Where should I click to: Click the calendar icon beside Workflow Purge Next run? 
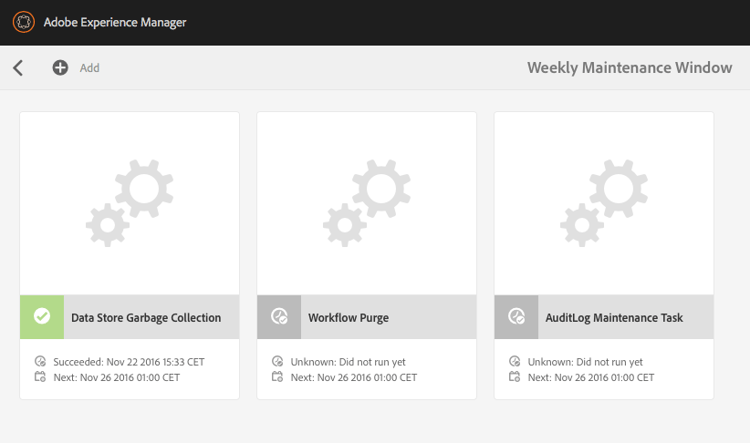pos(277,377)
